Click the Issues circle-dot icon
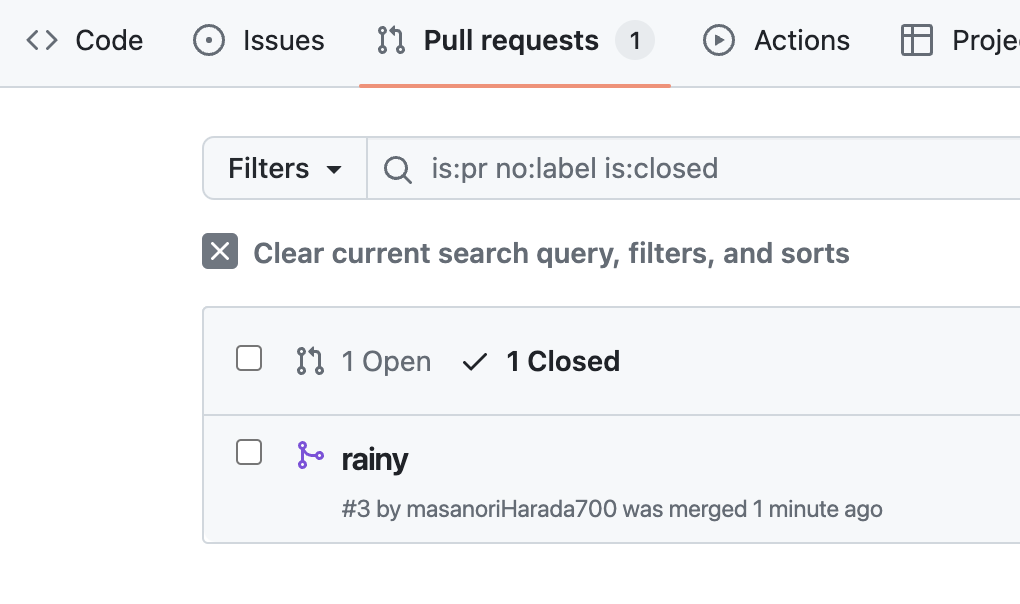Image resolution: width=1020 pixels, height=604 pixels. [x=209, y=40]
